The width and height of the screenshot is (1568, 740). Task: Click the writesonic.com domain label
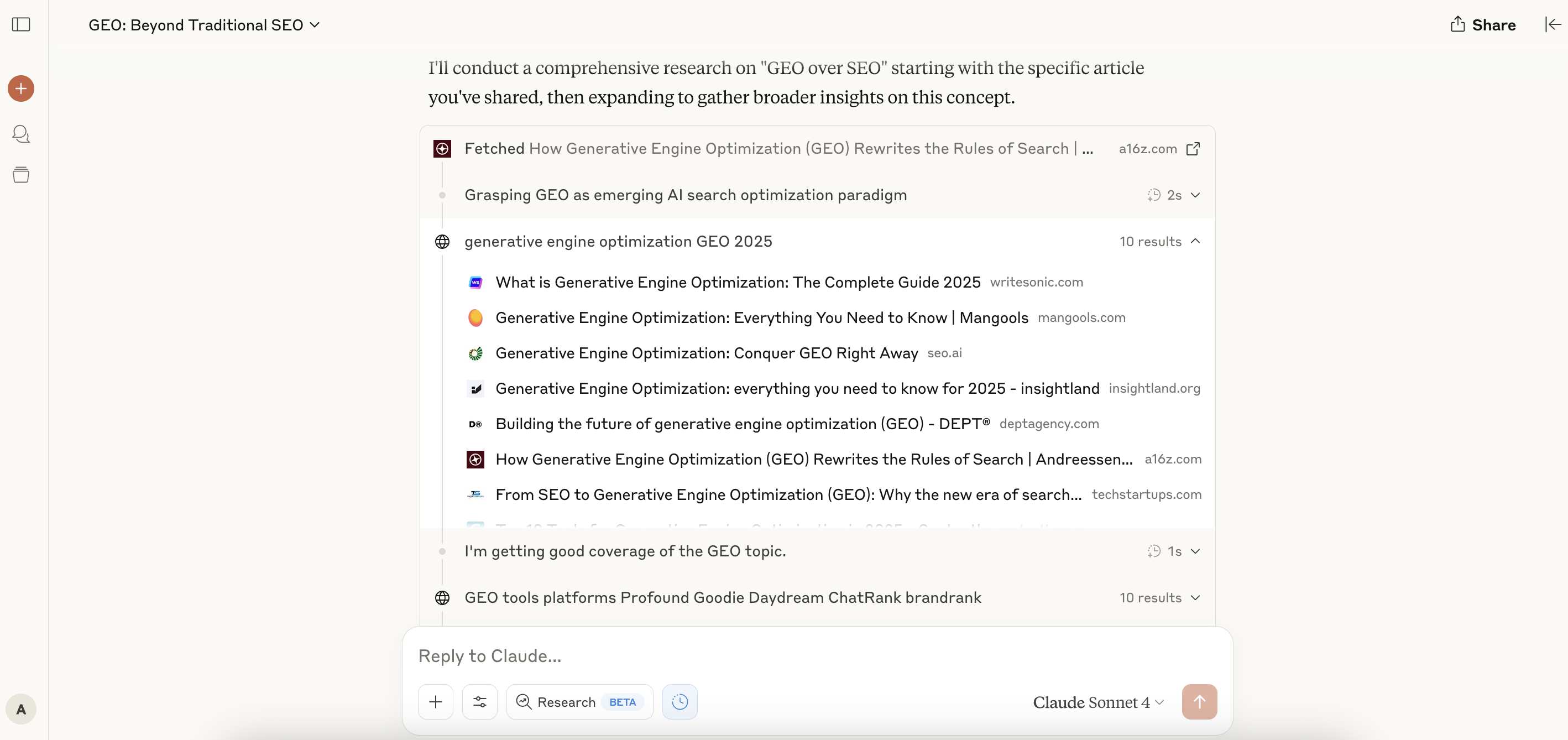(1037, 282)
